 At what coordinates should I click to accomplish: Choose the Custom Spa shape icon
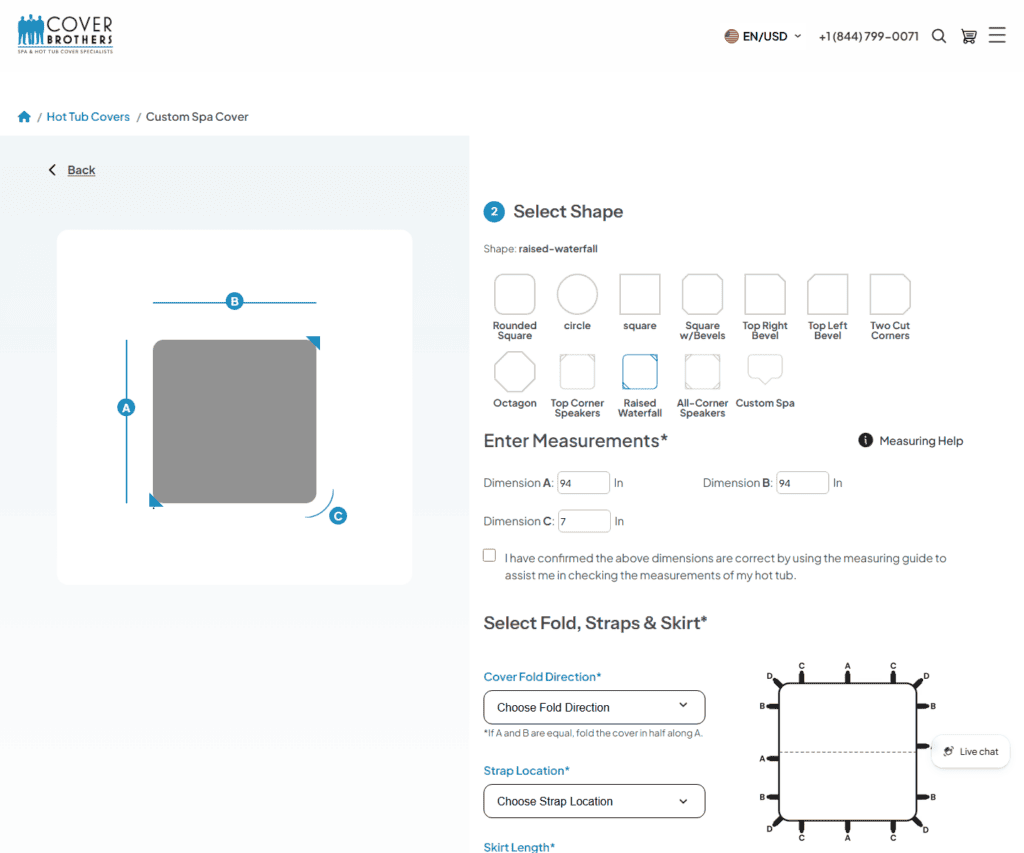click(765, 369)
